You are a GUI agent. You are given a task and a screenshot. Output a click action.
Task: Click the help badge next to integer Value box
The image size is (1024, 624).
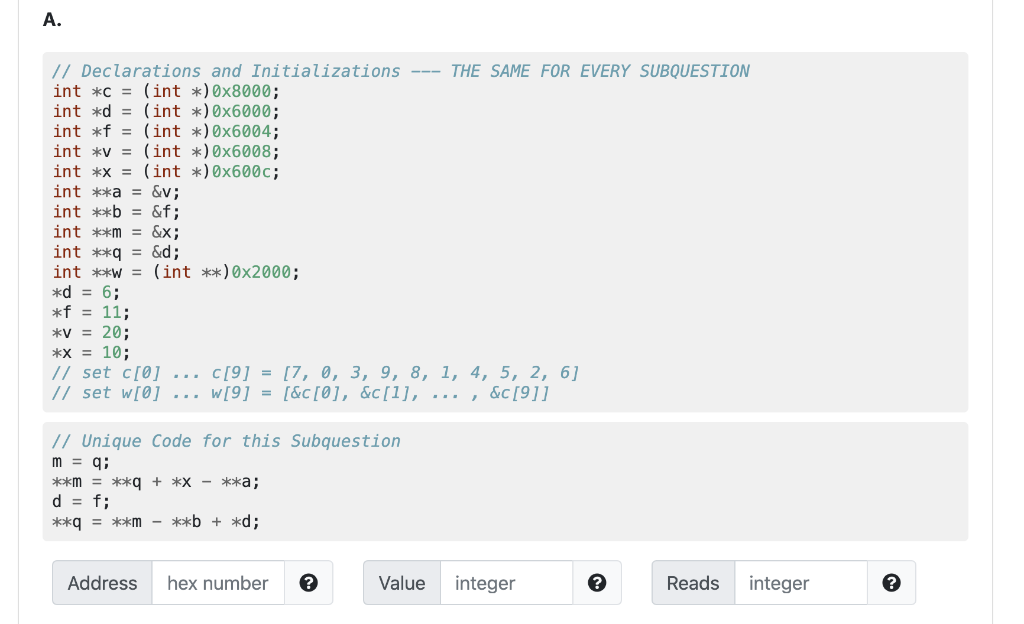pyautogui.click(x=597, y=583)
